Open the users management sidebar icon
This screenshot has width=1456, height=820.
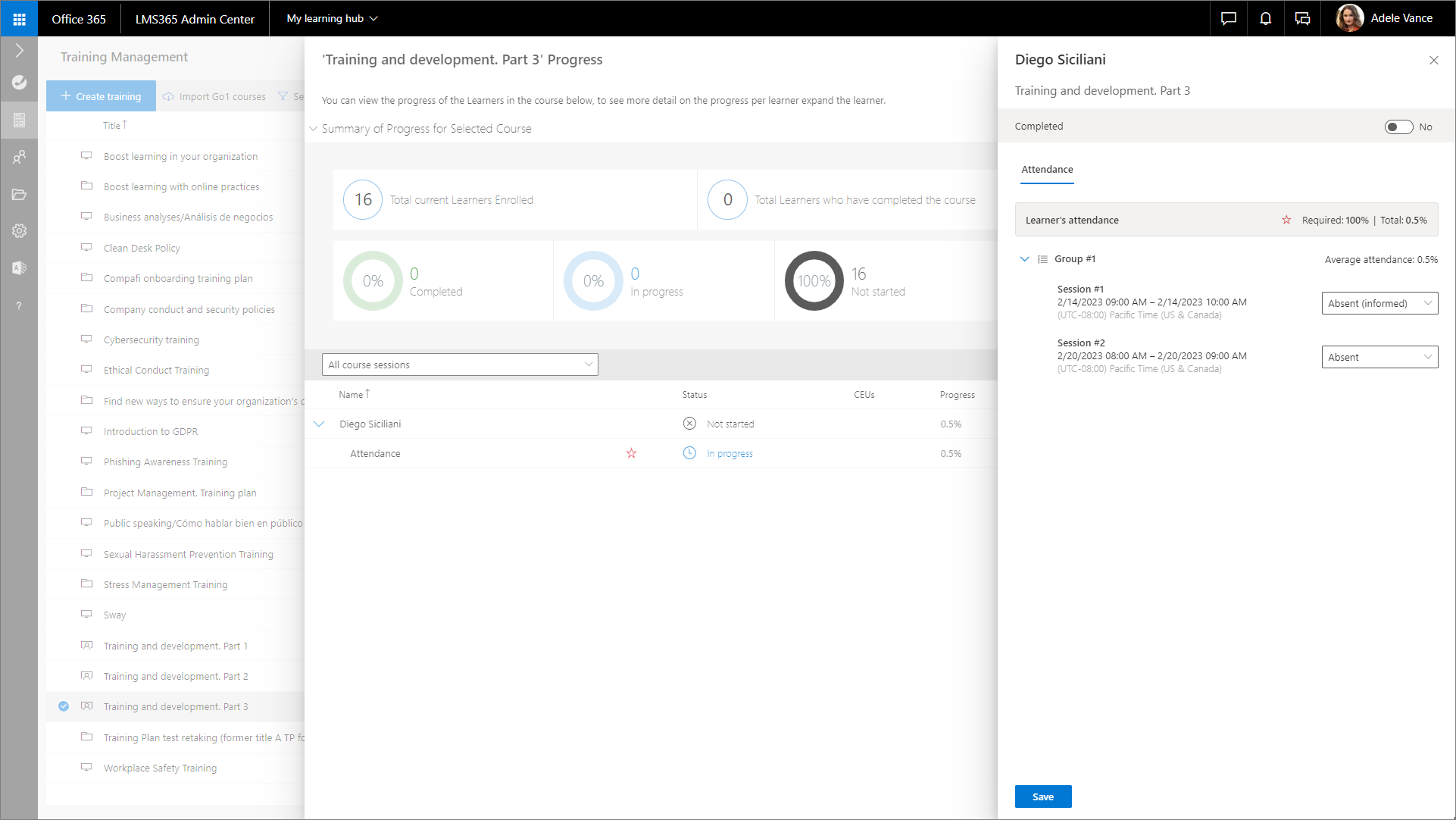coord(19,157)
